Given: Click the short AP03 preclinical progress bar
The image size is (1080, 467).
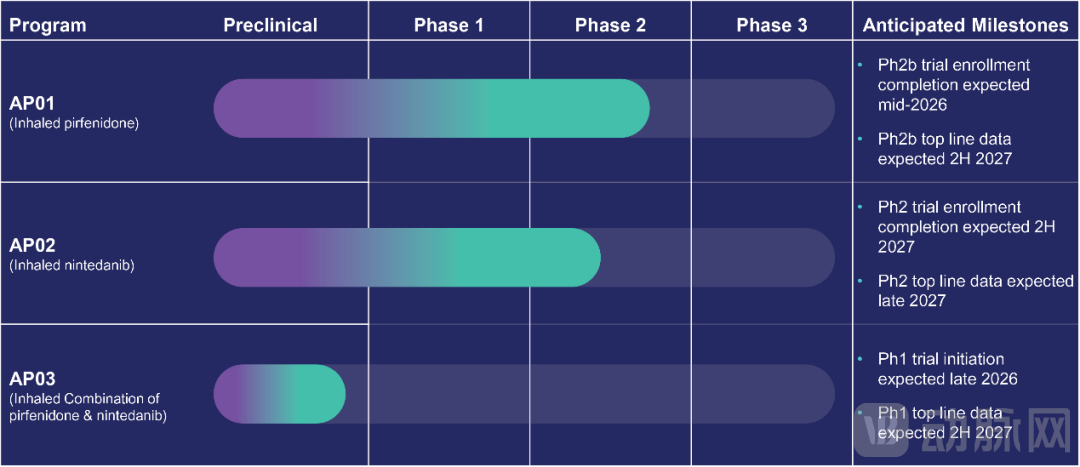Looking at the screenshot, I should (279, 393).
